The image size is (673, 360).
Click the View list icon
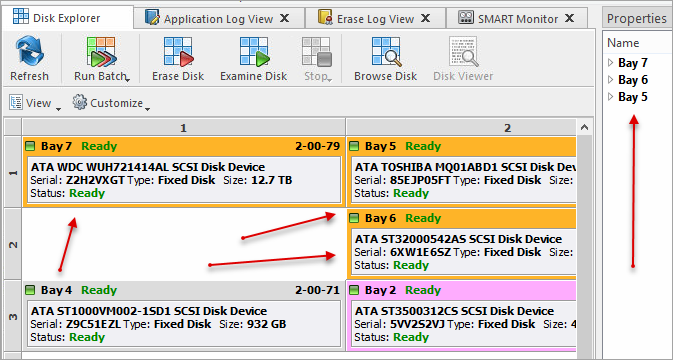point(16,103)
